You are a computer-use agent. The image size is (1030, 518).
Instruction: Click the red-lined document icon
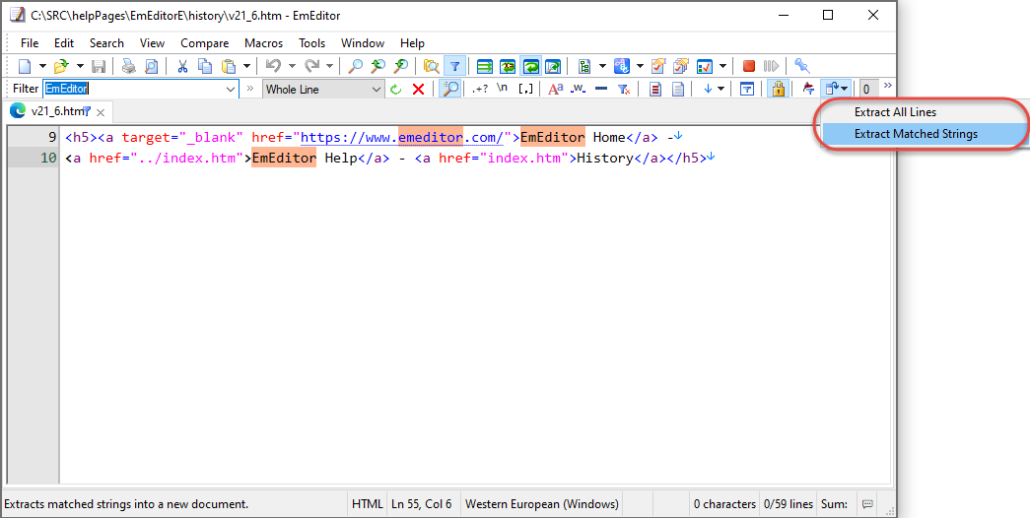(x=655, y=89)
